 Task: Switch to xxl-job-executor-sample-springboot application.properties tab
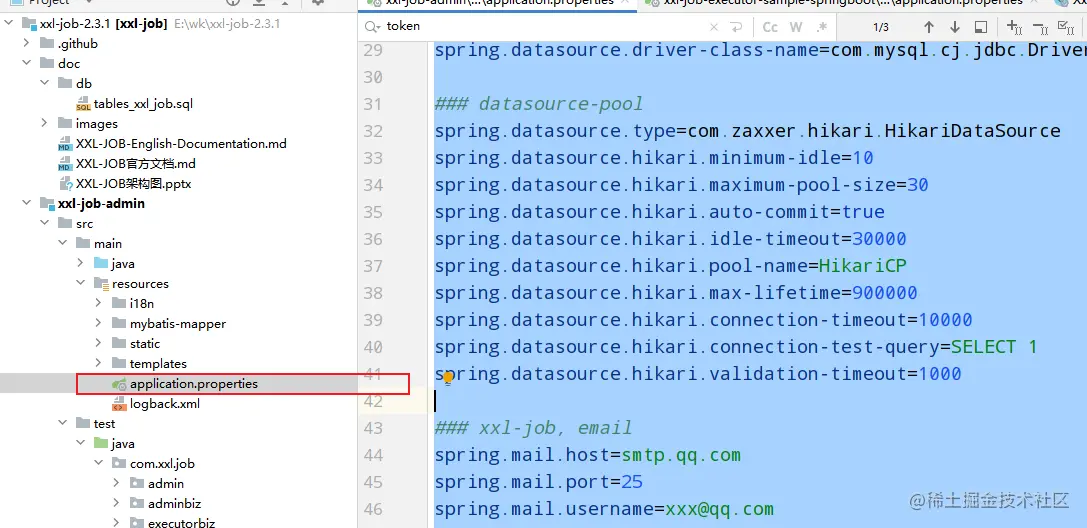point(843,3)
